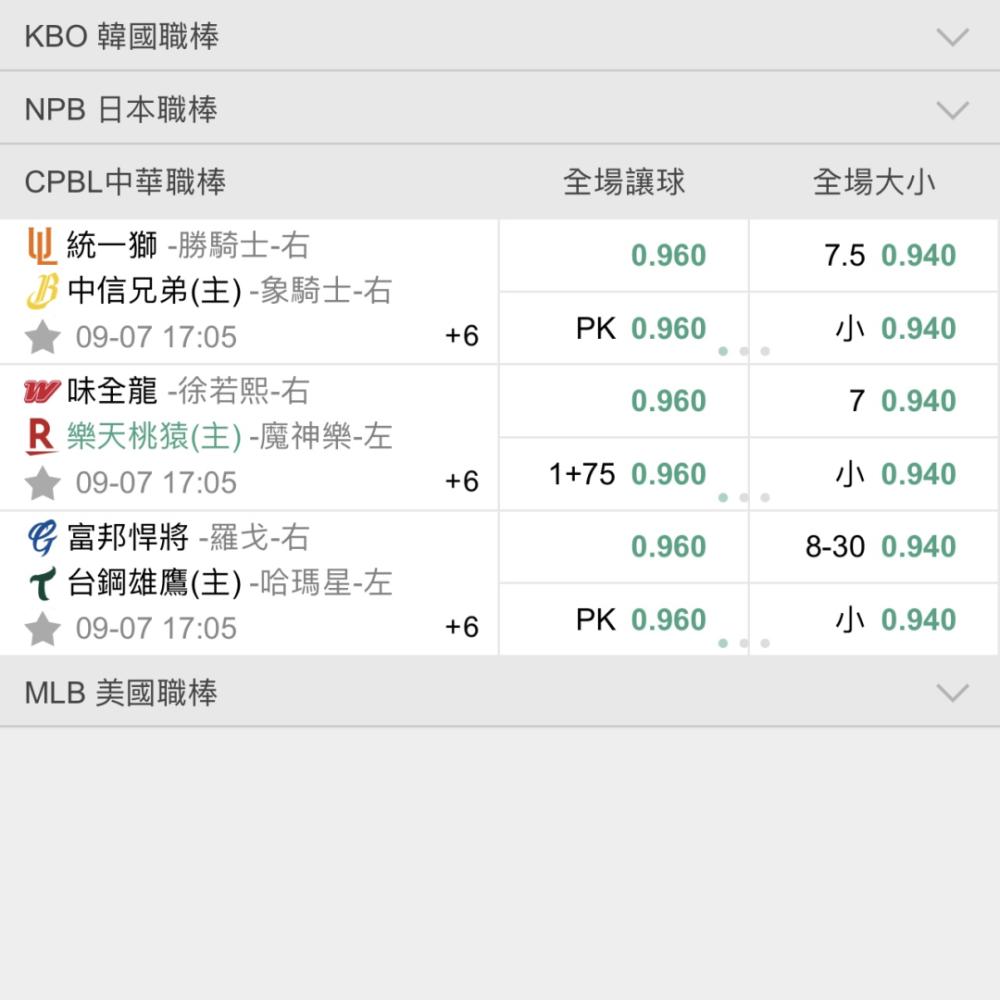Click the Wei Chuan Dragons (味全龍) W logo
1000x1000 pixels.
click(42, 391)
